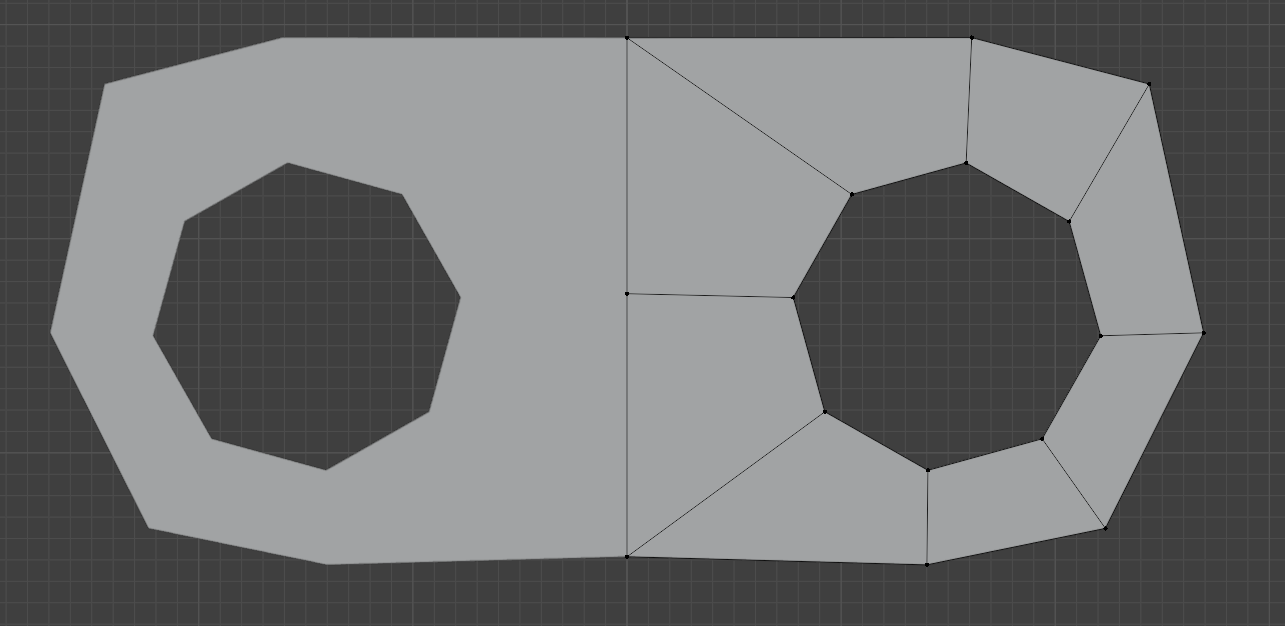Select outer top vertex directly above the hole's top vertex

click(971, 38)
